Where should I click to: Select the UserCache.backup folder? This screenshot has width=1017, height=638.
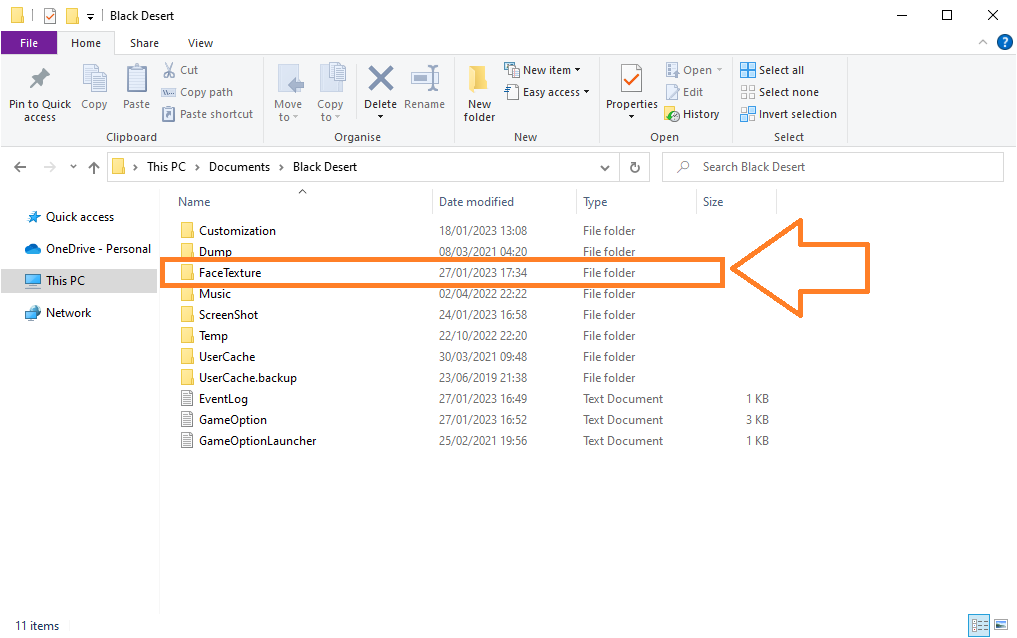point(248,378)
